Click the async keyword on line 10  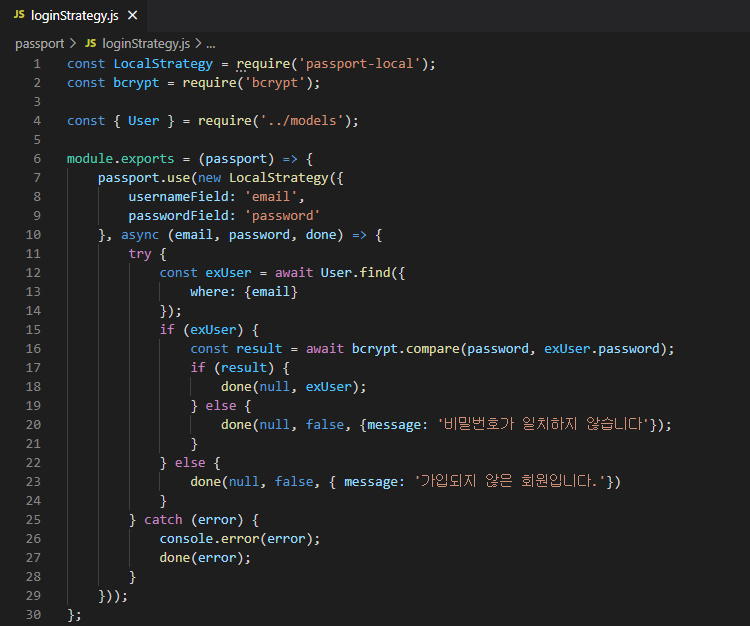click(140, 235)
